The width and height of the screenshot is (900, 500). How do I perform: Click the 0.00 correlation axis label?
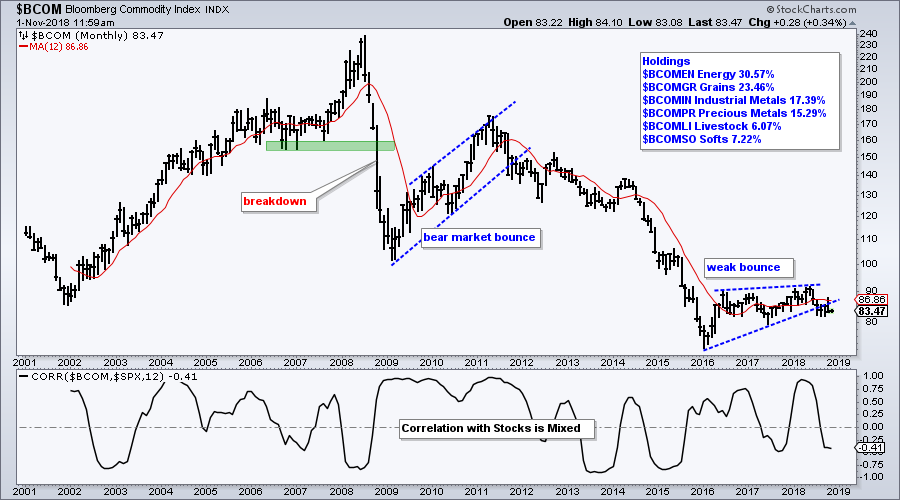coord(872,427)
